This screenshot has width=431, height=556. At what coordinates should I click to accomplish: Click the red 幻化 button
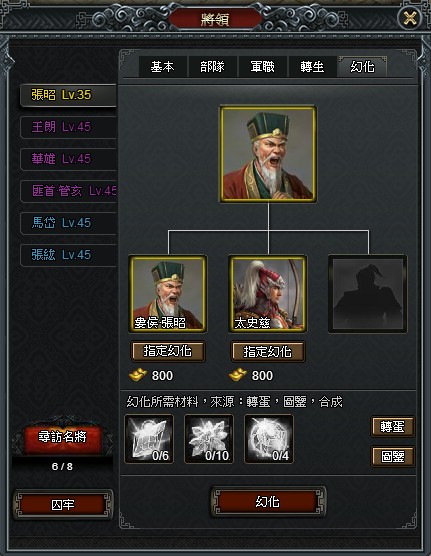coord(268,502)
